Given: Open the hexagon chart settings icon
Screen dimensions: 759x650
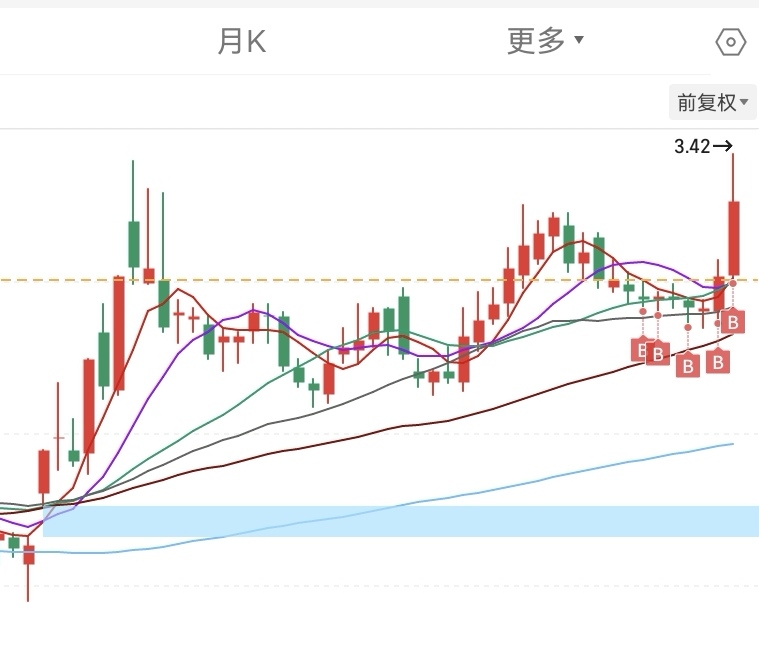Looking at the screenshot, I should pyautogui.click(x=730, y=42).
